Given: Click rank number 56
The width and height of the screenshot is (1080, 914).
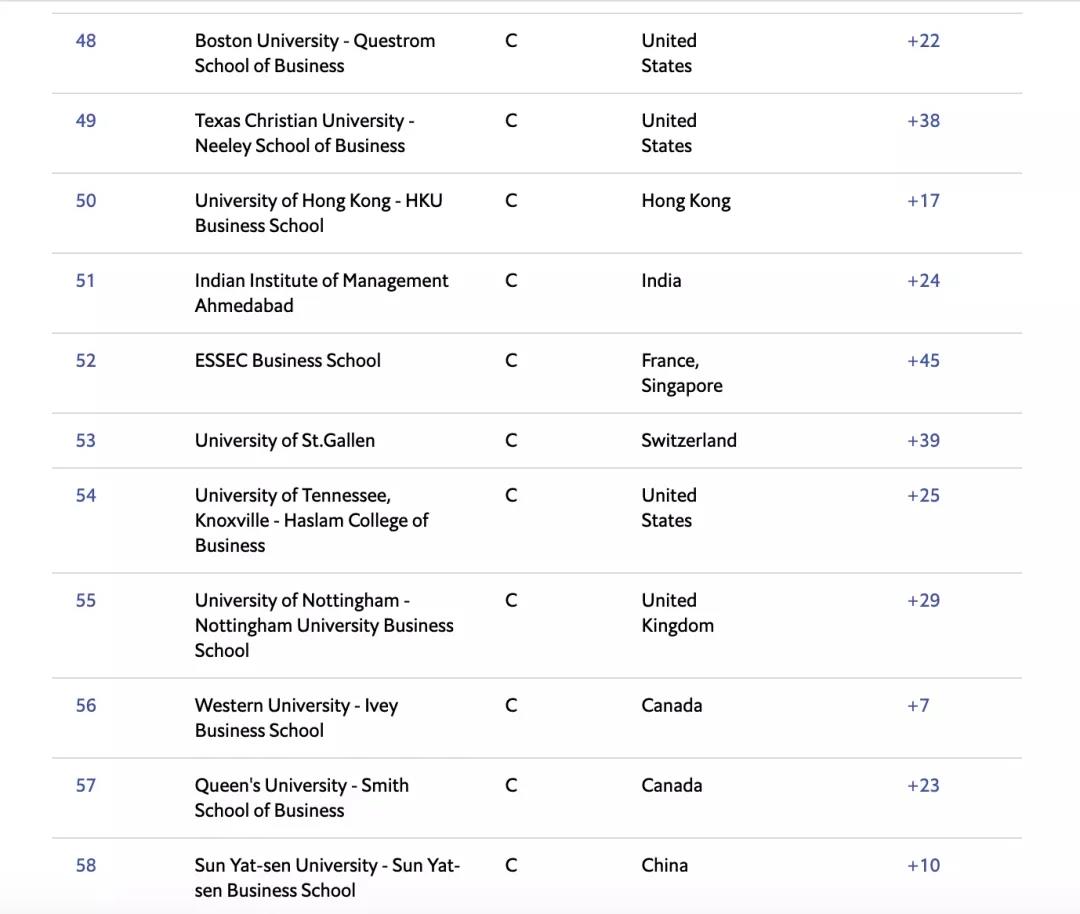Looking at the screenshot, I should coord(86,706).
